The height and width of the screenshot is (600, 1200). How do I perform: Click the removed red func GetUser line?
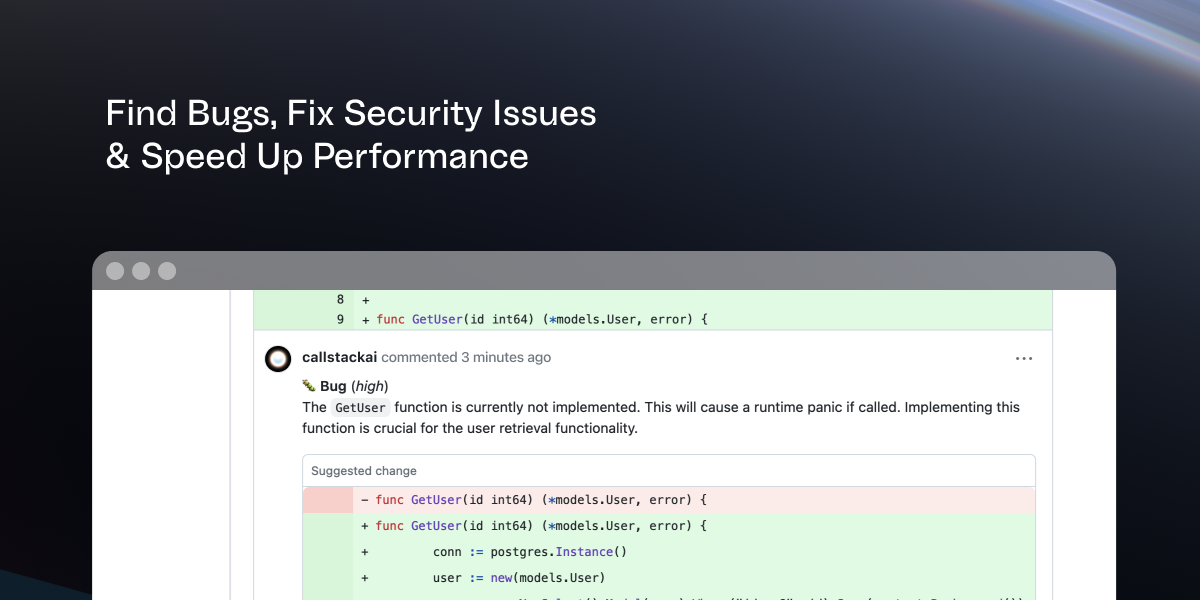coord(540,500)
